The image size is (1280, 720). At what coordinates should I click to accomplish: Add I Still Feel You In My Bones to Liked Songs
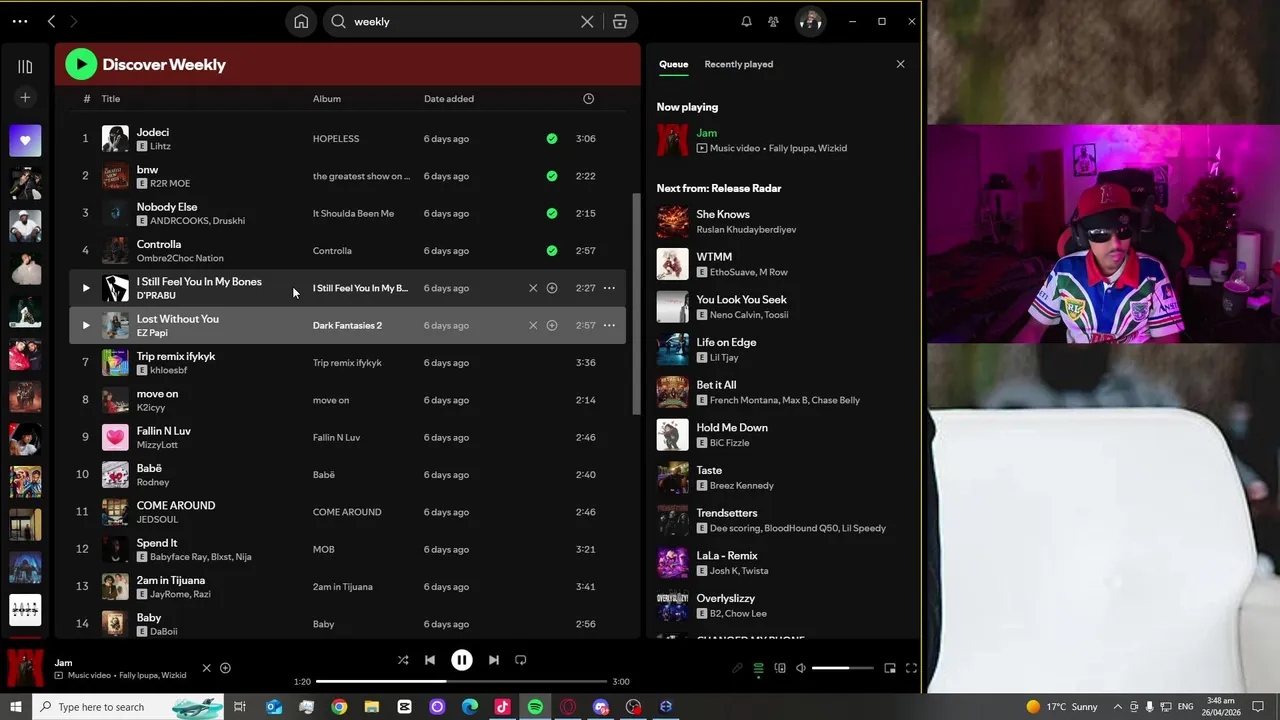click(x=552, y=288)
